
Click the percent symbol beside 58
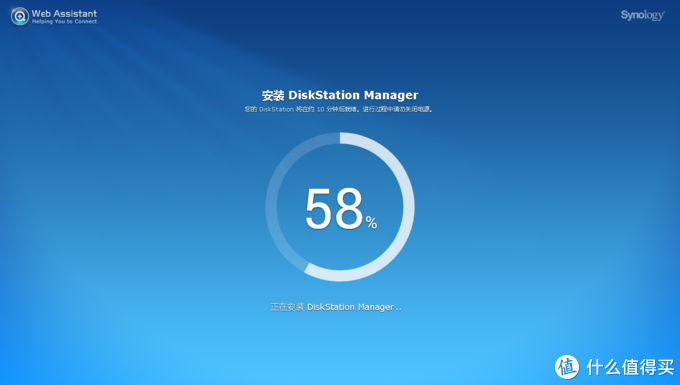pos(371,222)
